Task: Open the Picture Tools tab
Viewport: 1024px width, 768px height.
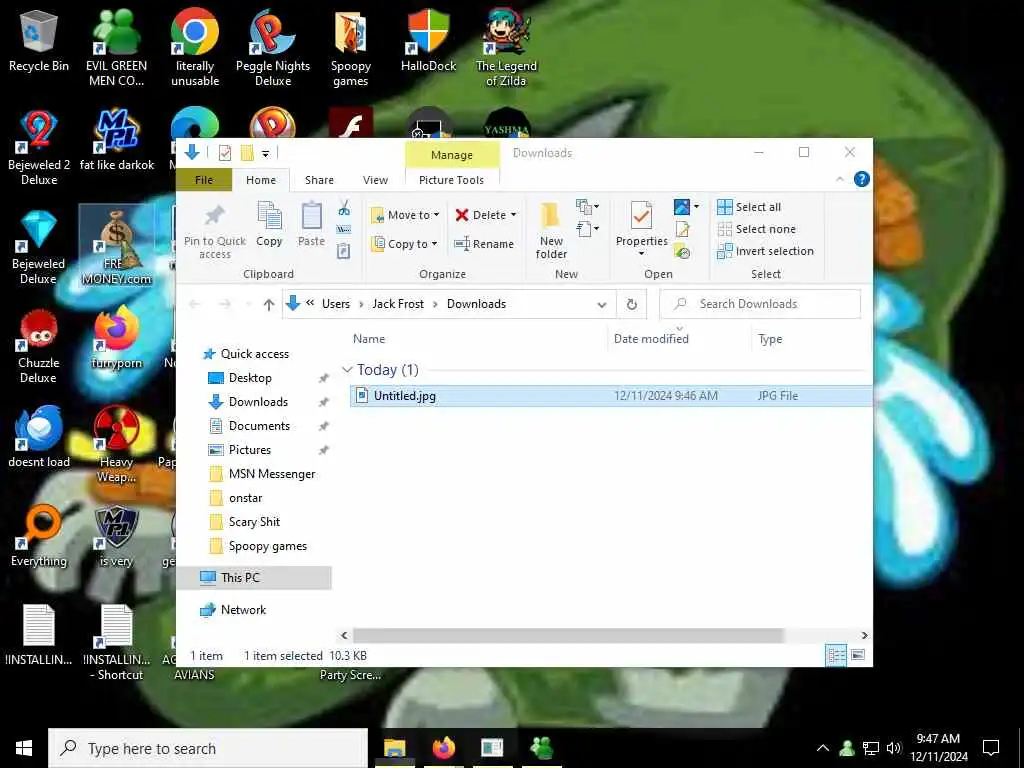Action: pyautogui.click(x=451, y=180)
